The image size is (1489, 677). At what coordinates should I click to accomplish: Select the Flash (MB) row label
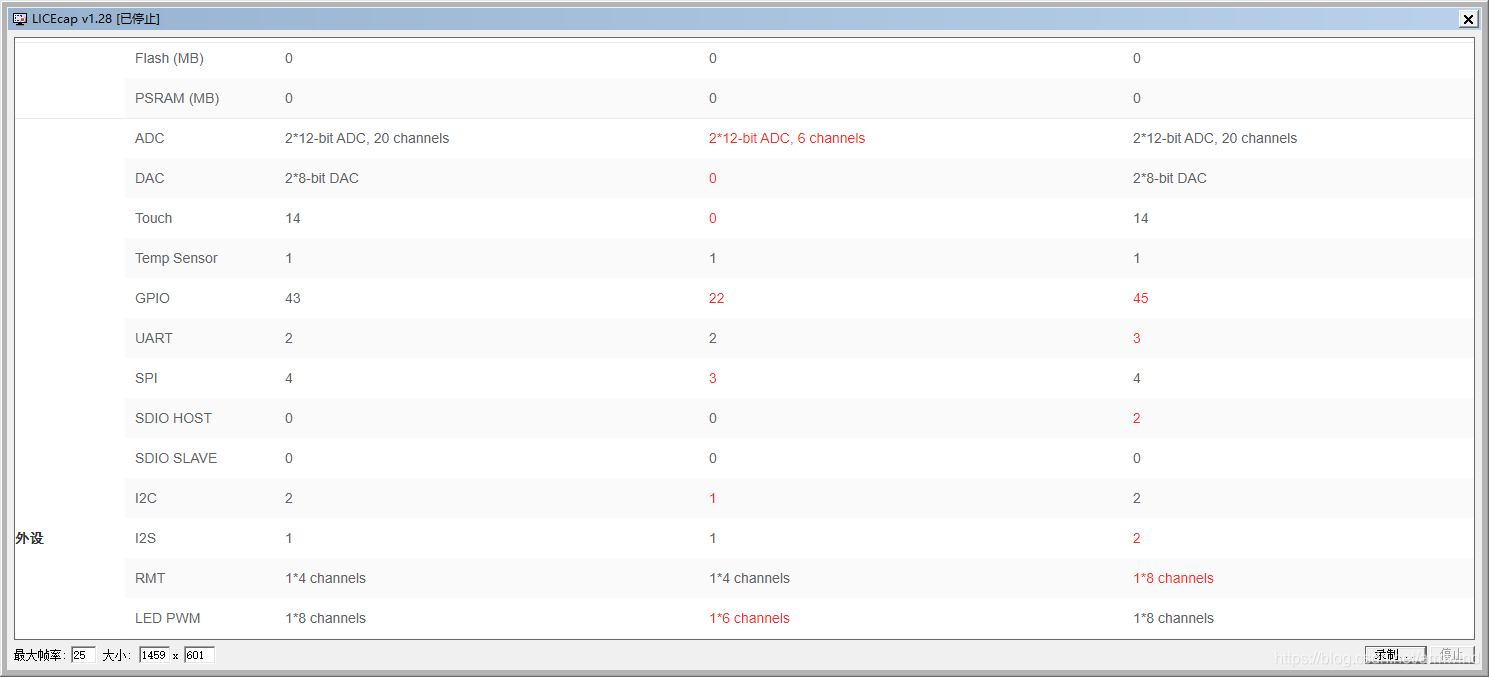[169, 58]
